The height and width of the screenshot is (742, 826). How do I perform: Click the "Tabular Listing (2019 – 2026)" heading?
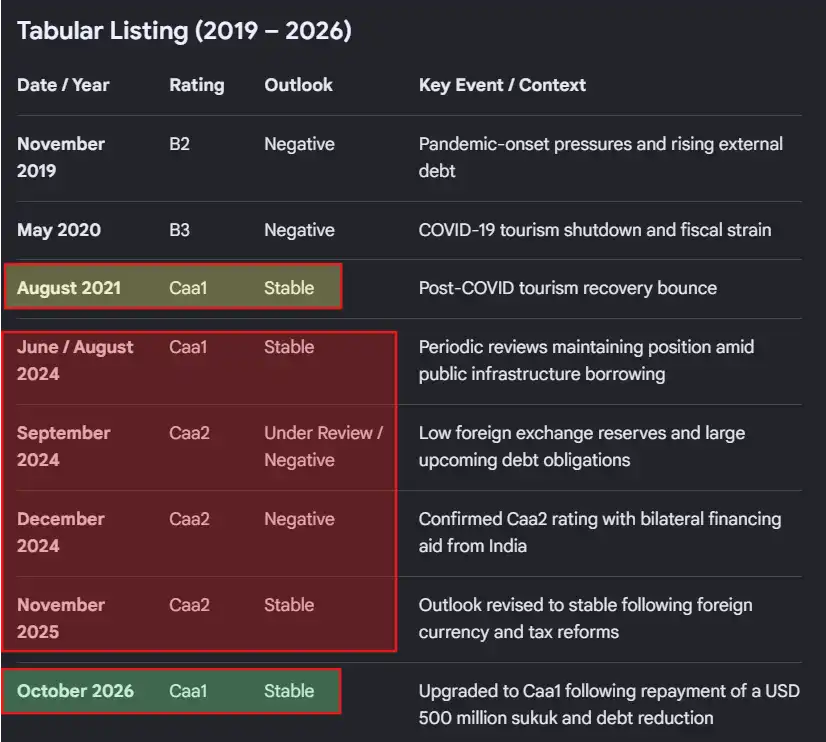pyautogui.click(x=184, y=31)
